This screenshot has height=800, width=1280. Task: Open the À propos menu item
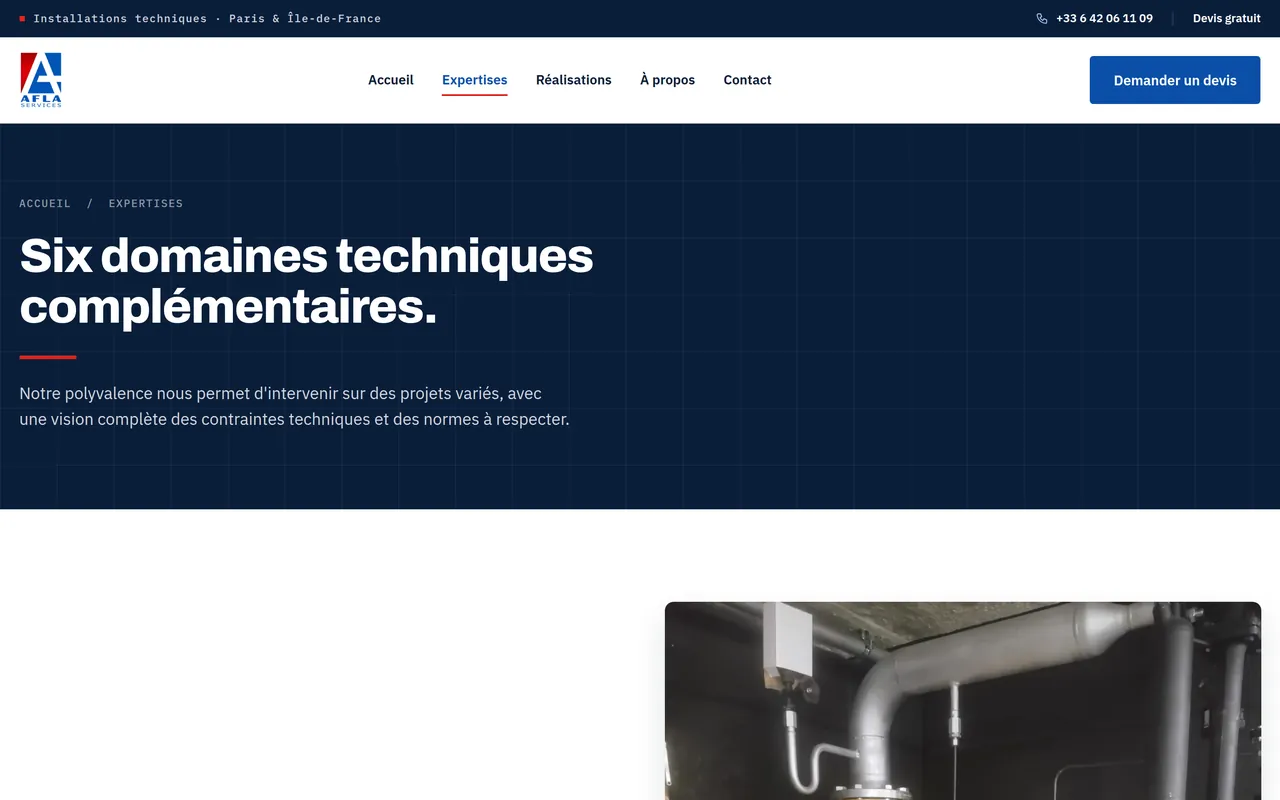pos(668,80)
